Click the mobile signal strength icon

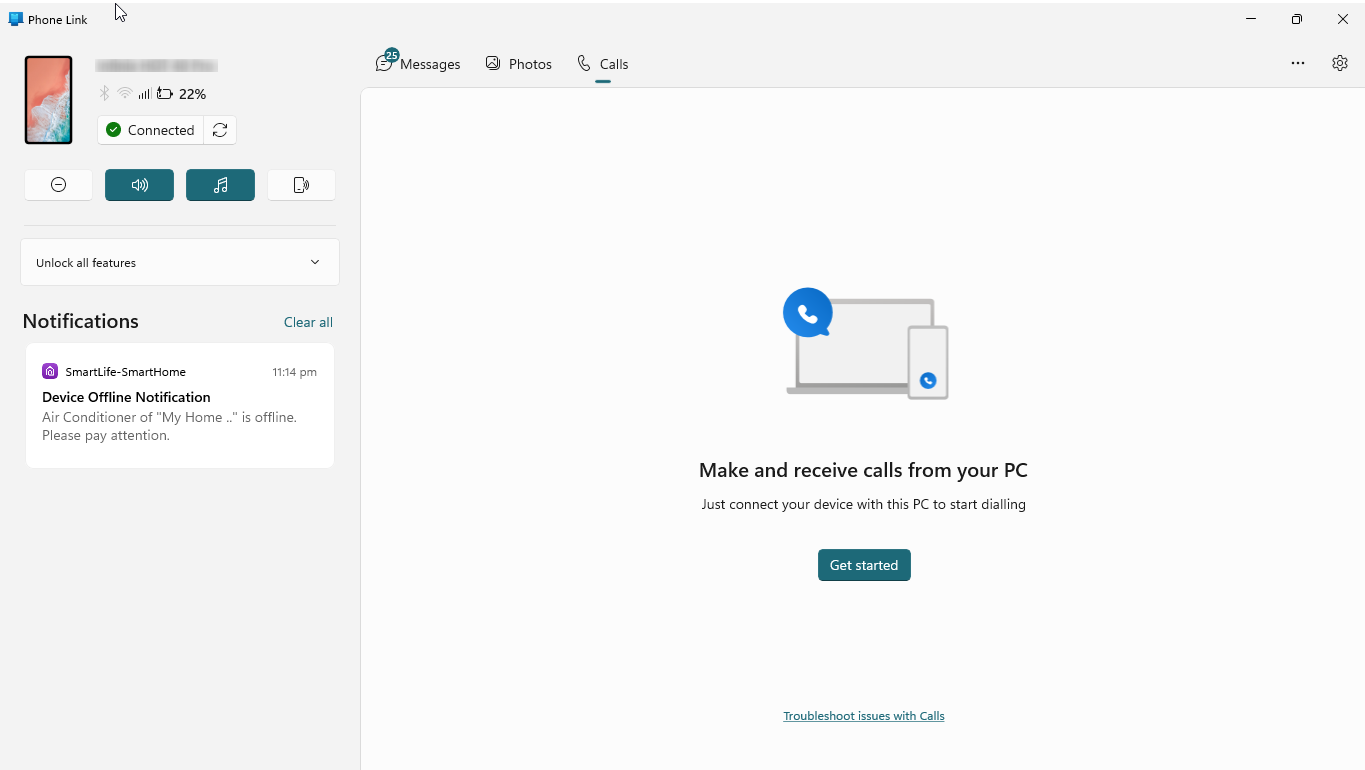point(145,94)
